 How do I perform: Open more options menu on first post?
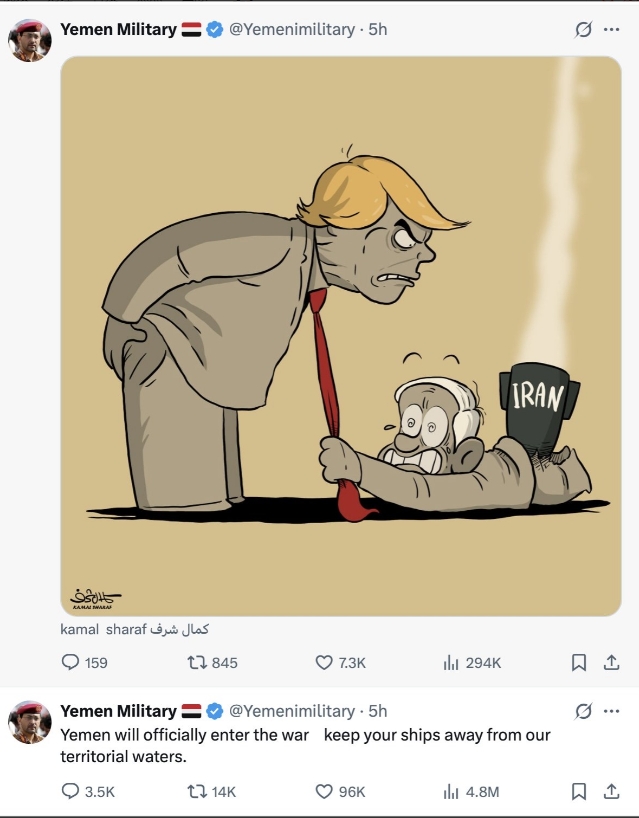click(611, 30)
